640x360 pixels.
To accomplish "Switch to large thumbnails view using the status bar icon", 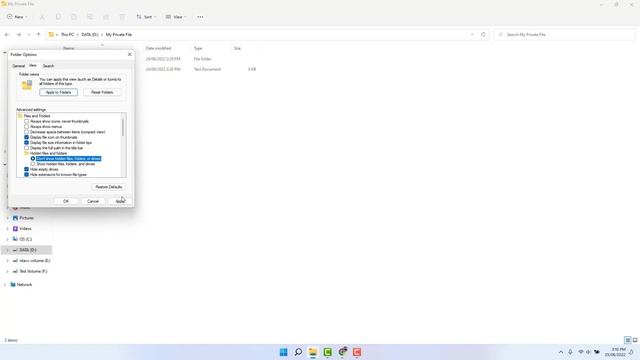I will 635,340.
